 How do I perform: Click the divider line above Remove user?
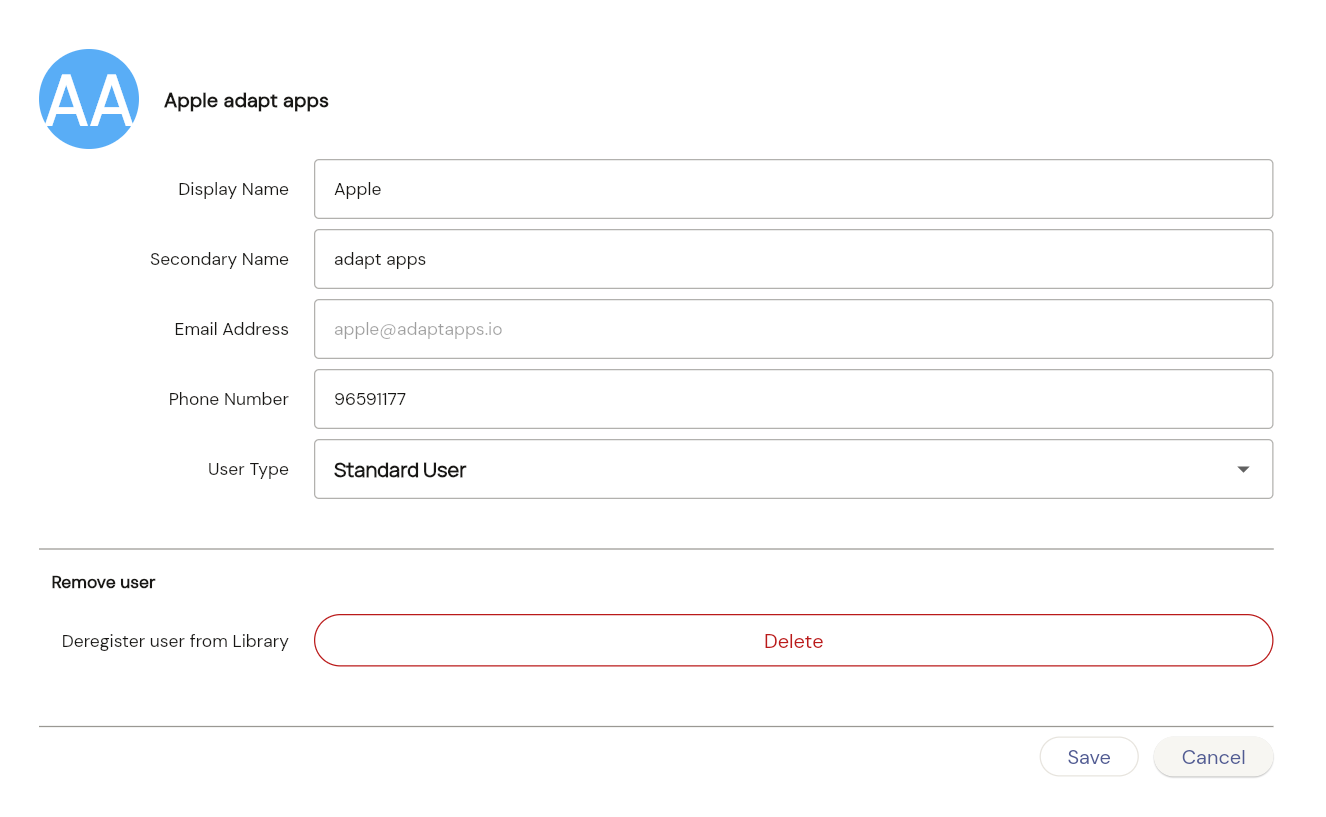click(656, 549)
